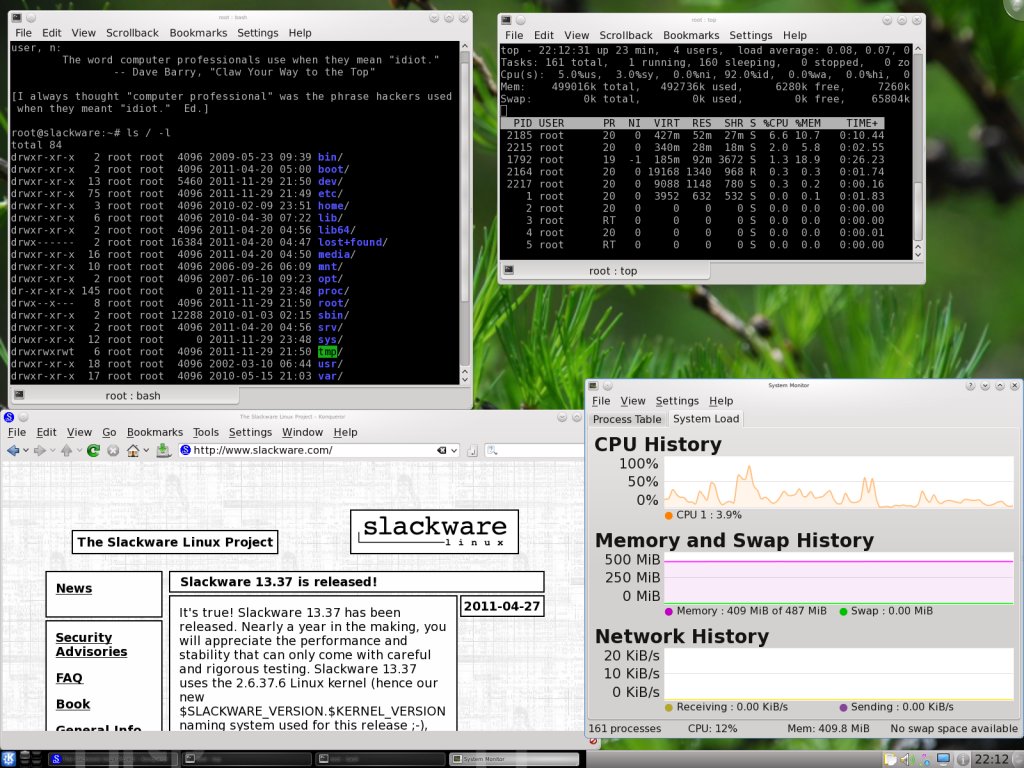Image resolution: width=1024 pixels, height=768 pixels.
Task: Open the News link on Slackware page
Action: 74,588
